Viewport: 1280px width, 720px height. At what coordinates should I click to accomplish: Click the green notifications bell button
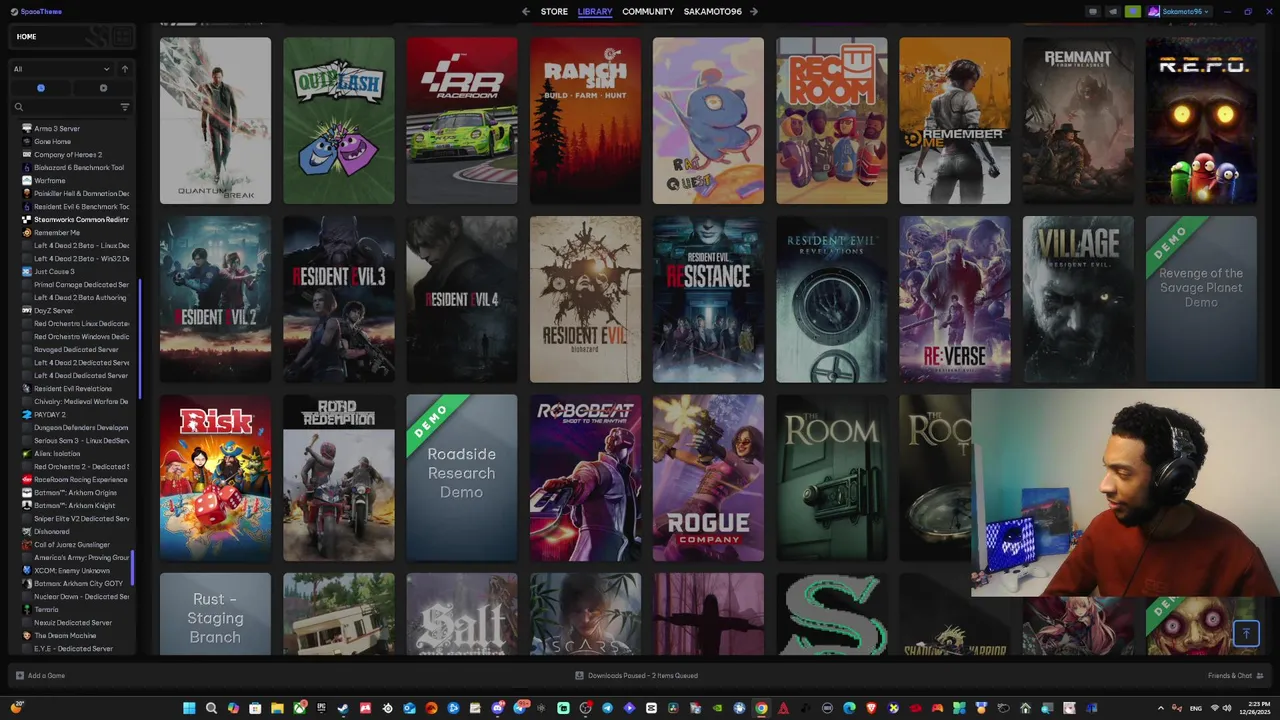[1132, 12]
